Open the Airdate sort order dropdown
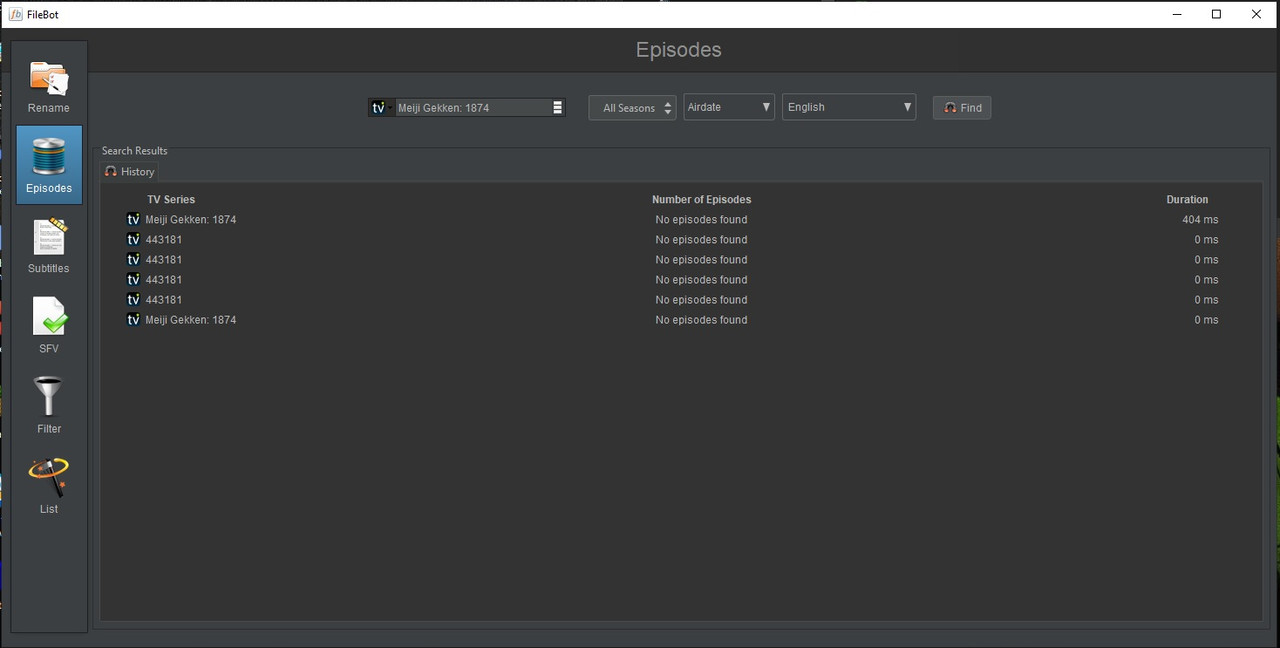This screenshot has height=648, width=1280. (729, 107)
